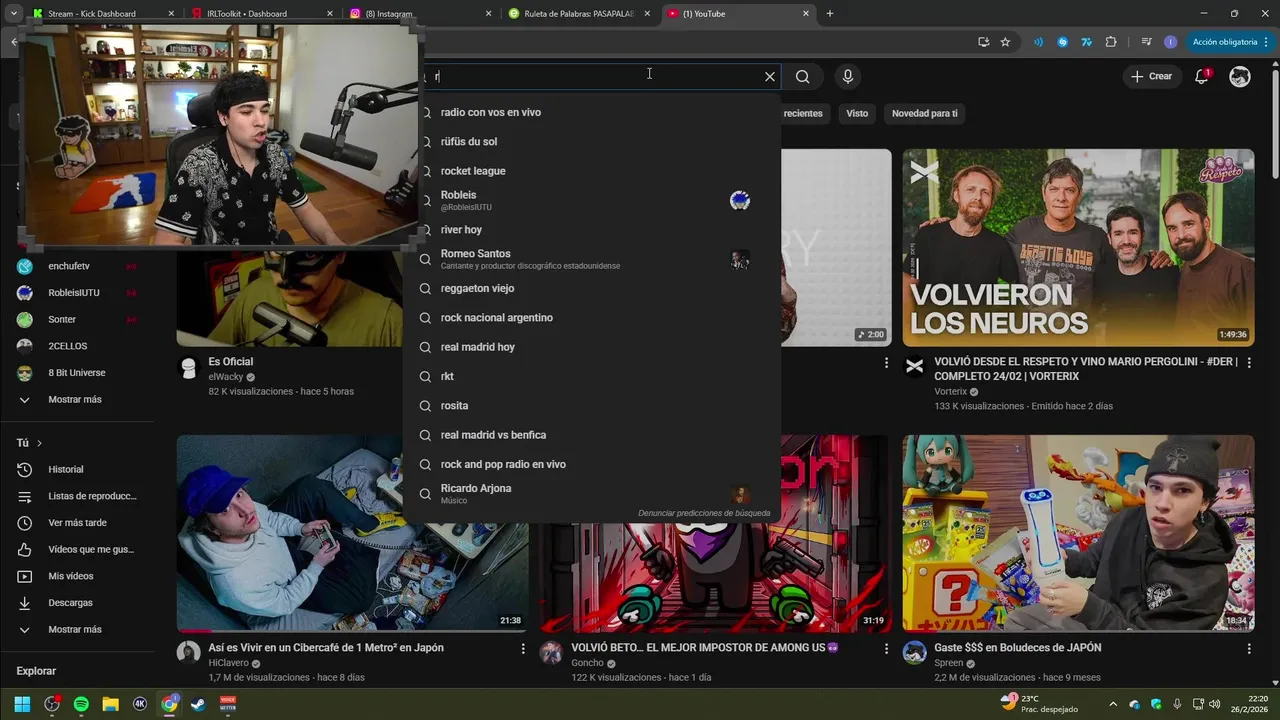Install app icon in address bar
The width and height of the screenshot is (1280, 720).
983,42
